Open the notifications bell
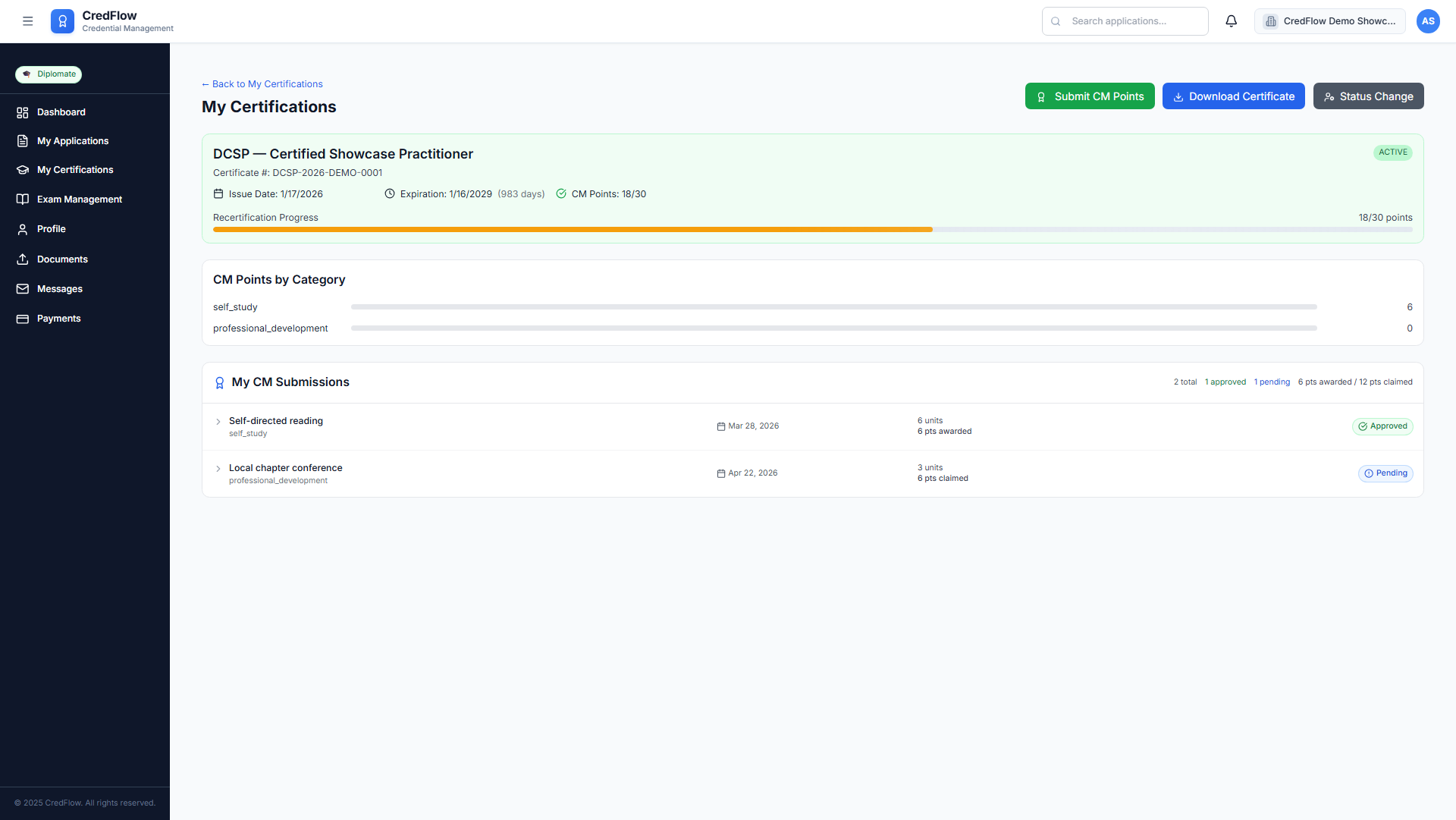The height and width of the screenshot is (820, 1456). (1232, 21)
